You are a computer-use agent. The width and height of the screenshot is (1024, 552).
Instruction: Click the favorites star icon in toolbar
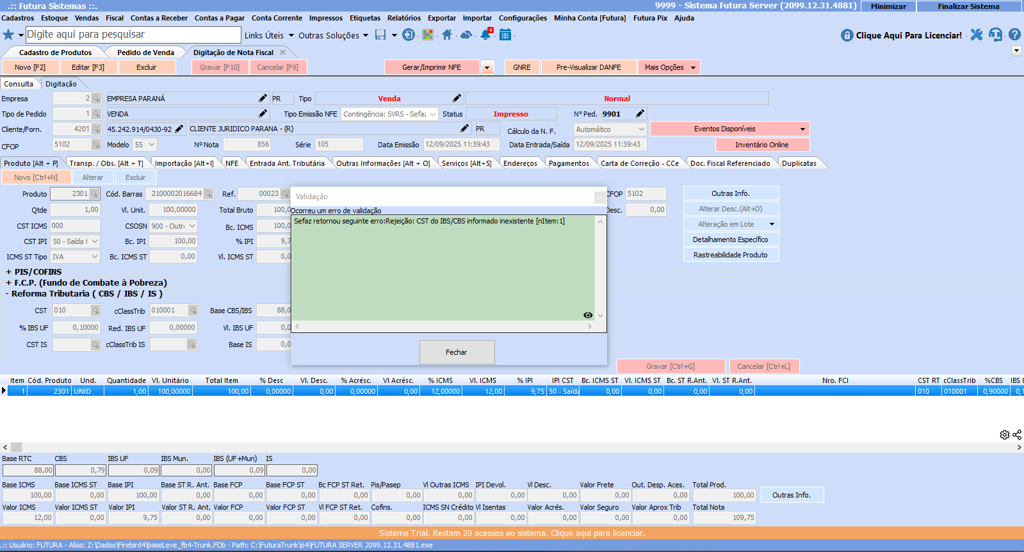point(9,35)
